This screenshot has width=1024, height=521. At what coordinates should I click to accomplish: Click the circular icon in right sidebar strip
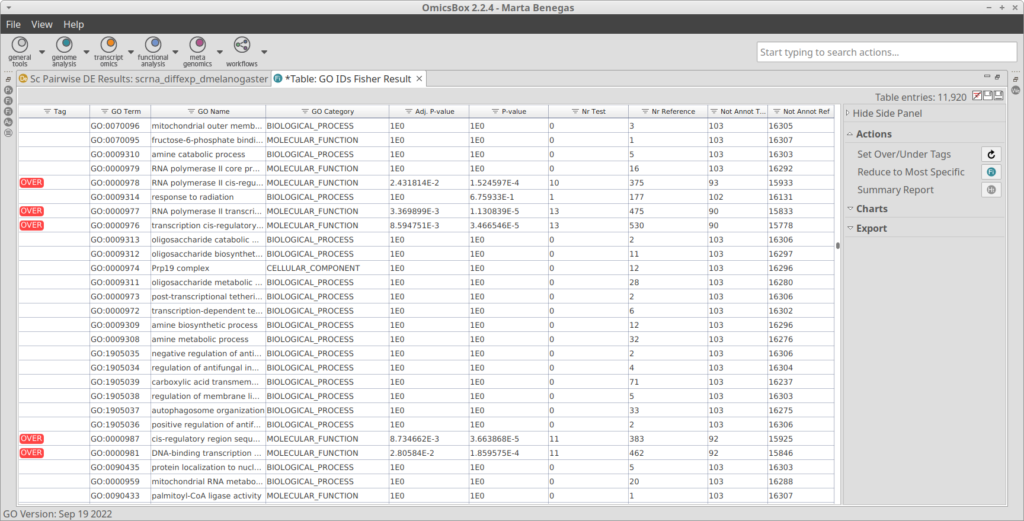[1016, 90]
